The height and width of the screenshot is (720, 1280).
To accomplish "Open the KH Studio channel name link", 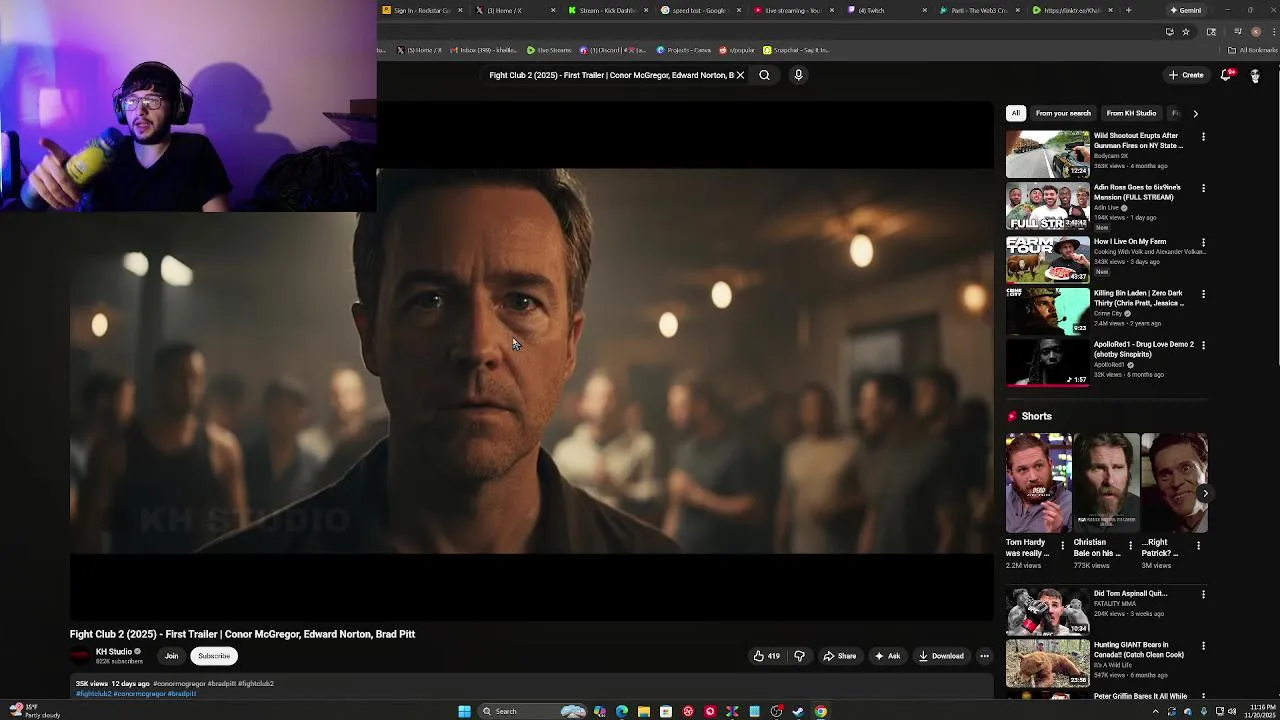I will pos(113,651).
